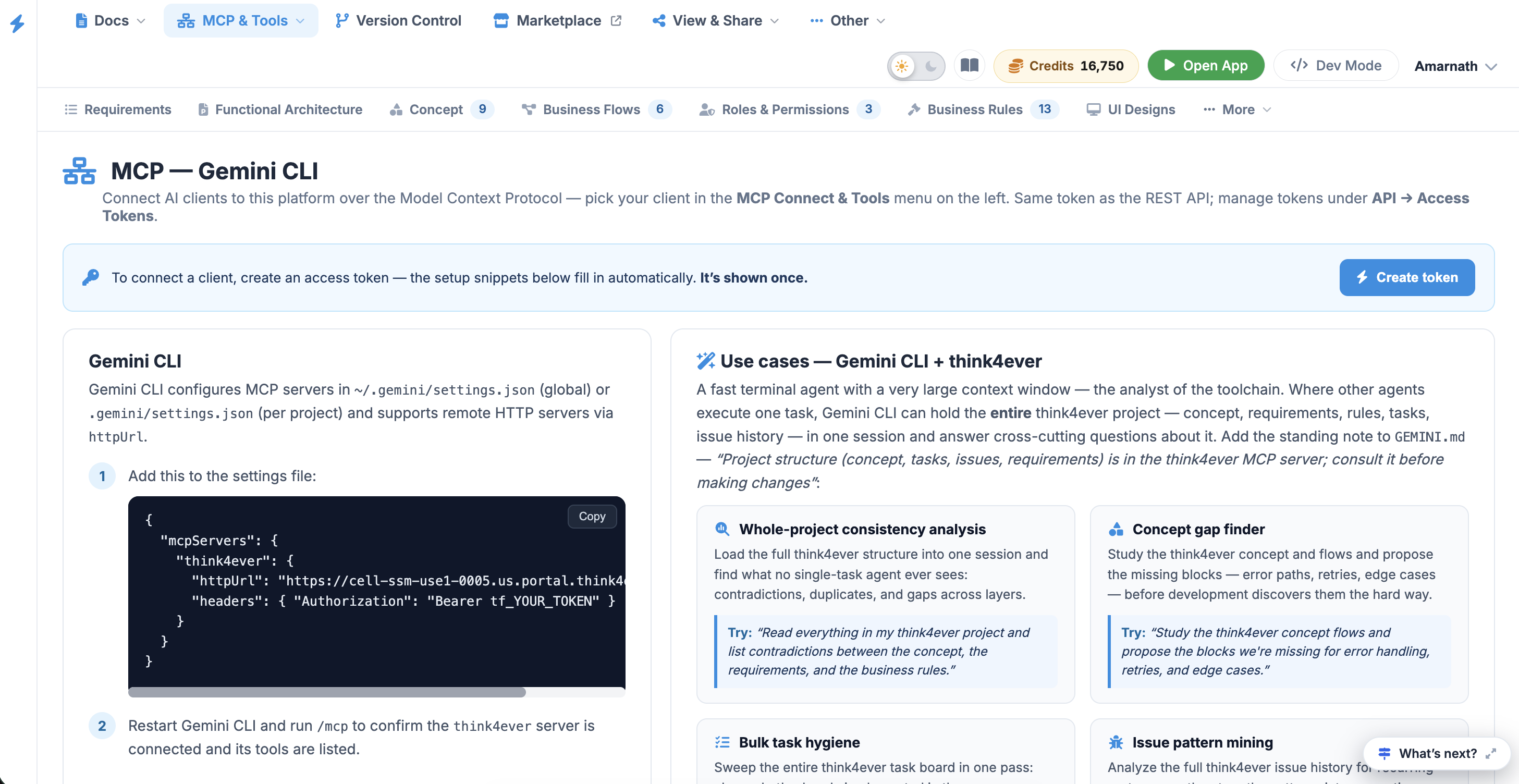Create an access token

click(x=1407, y=278)
